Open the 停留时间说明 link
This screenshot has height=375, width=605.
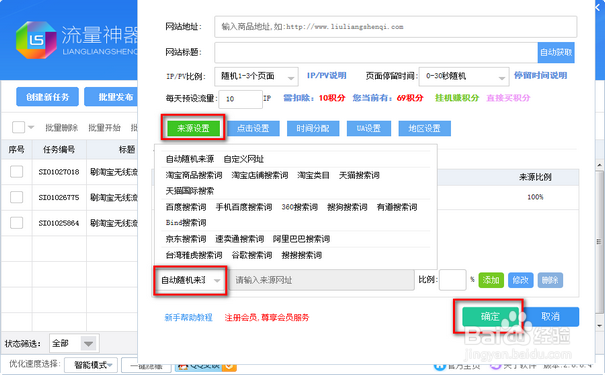(540, 75)
